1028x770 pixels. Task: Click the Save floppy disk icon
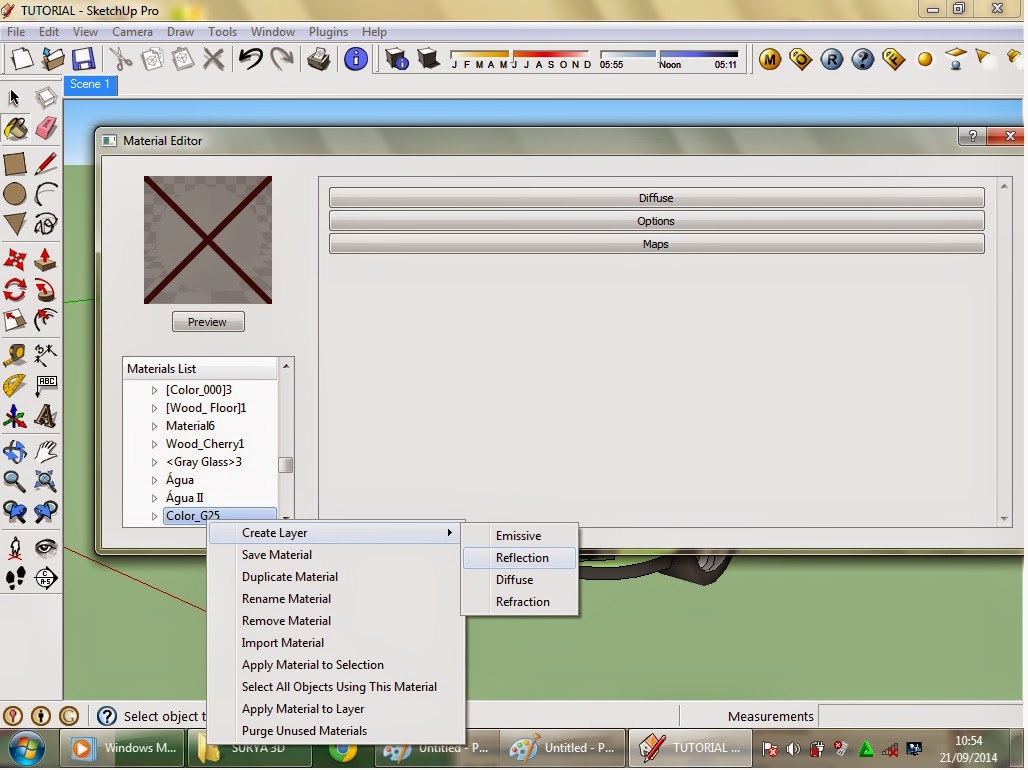[83, 59]
